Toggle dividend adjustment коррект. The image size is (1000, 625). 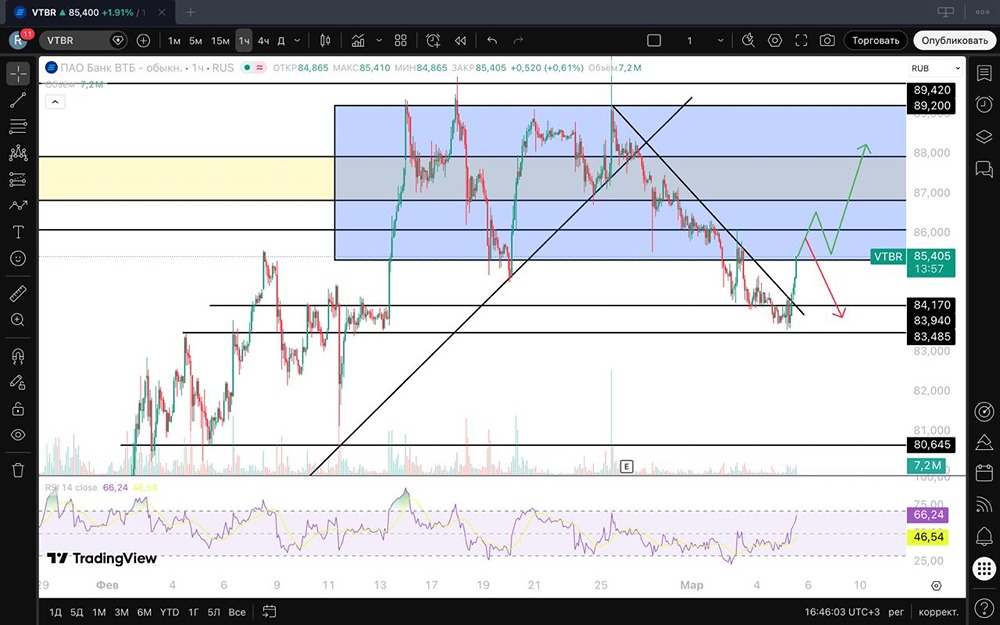point(938,612)
